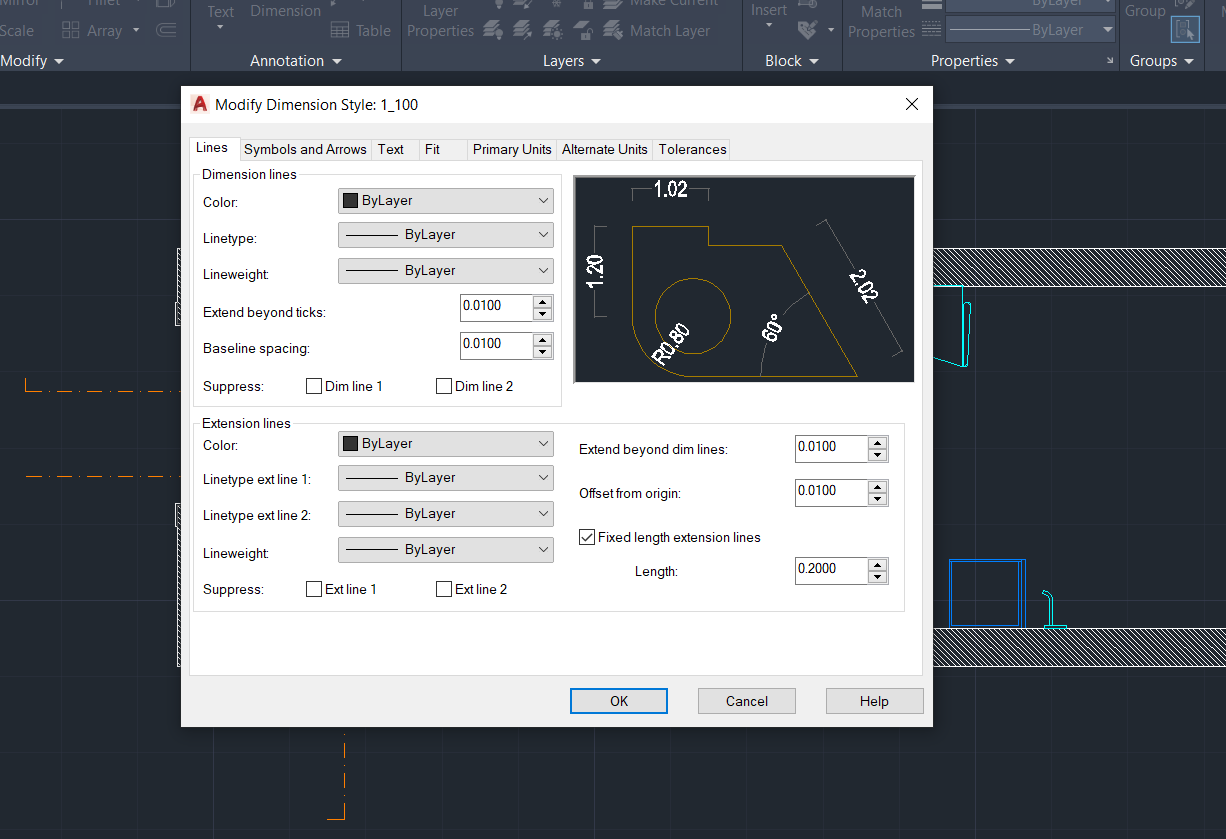
Task: Toggle Suppress Dim line 2 checkbox
Action: (444, 386)
